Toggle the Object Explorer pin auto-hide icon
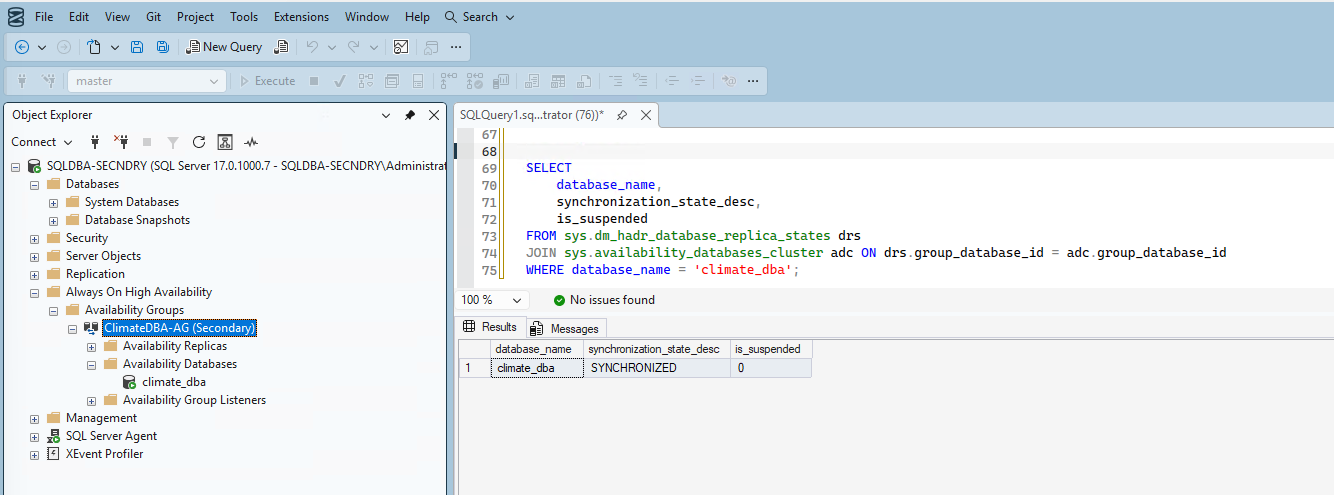This screenshot has width=1334, height=495. click(409, 115)
